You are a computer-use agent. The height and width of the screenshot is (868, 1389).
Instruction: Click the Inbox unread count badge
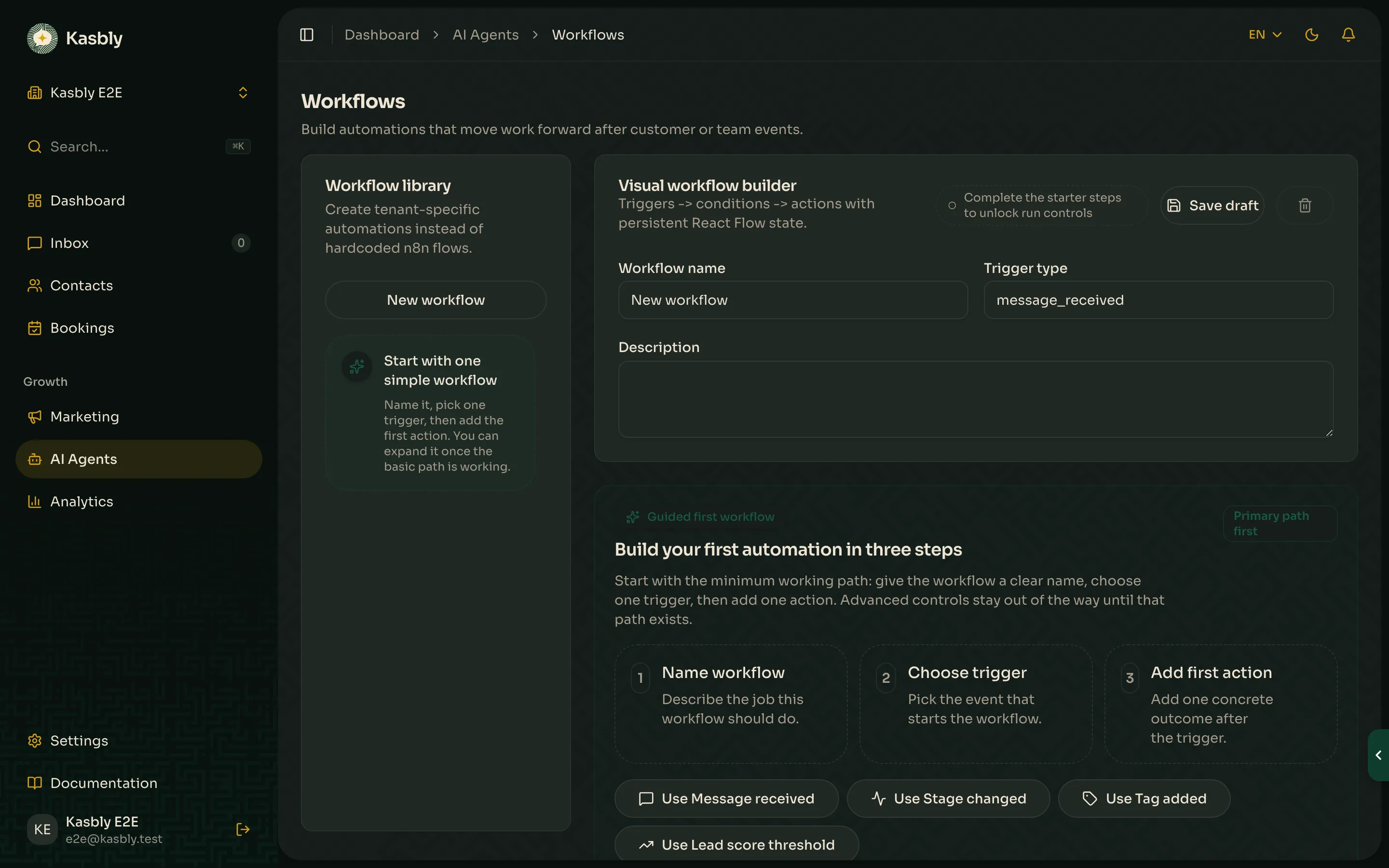(241, 243)
